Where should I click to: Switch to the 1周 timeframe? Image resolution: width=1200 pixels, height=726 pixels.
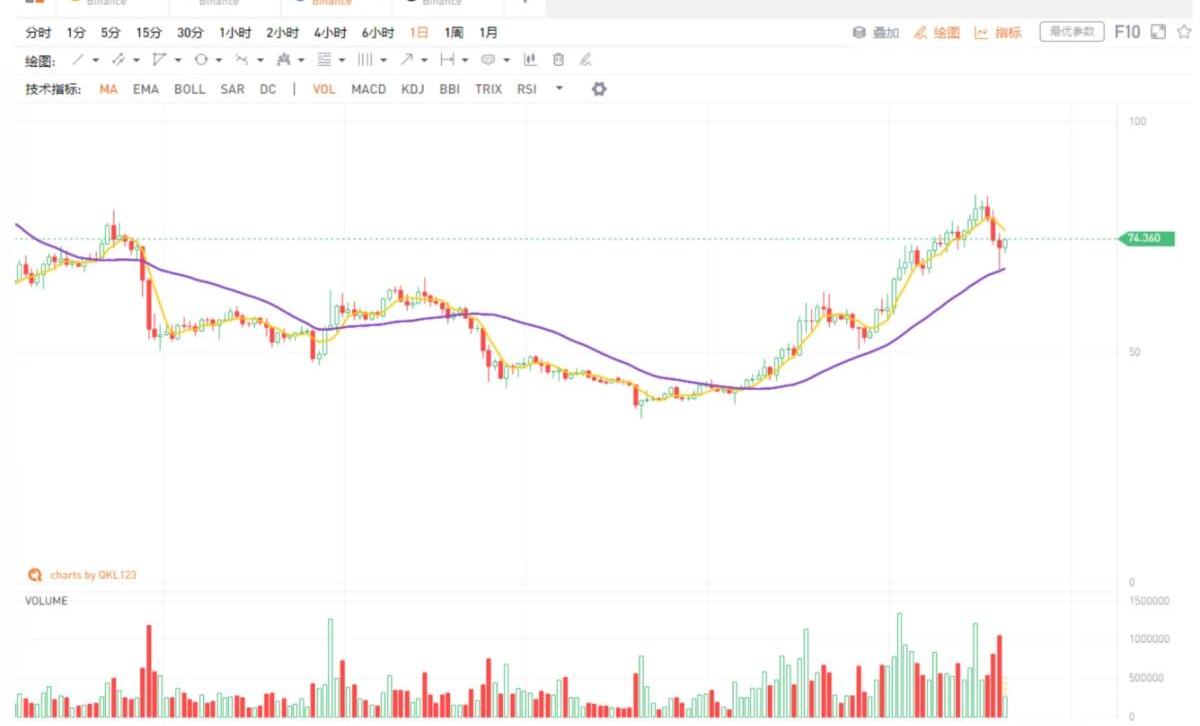click(454, 33)
